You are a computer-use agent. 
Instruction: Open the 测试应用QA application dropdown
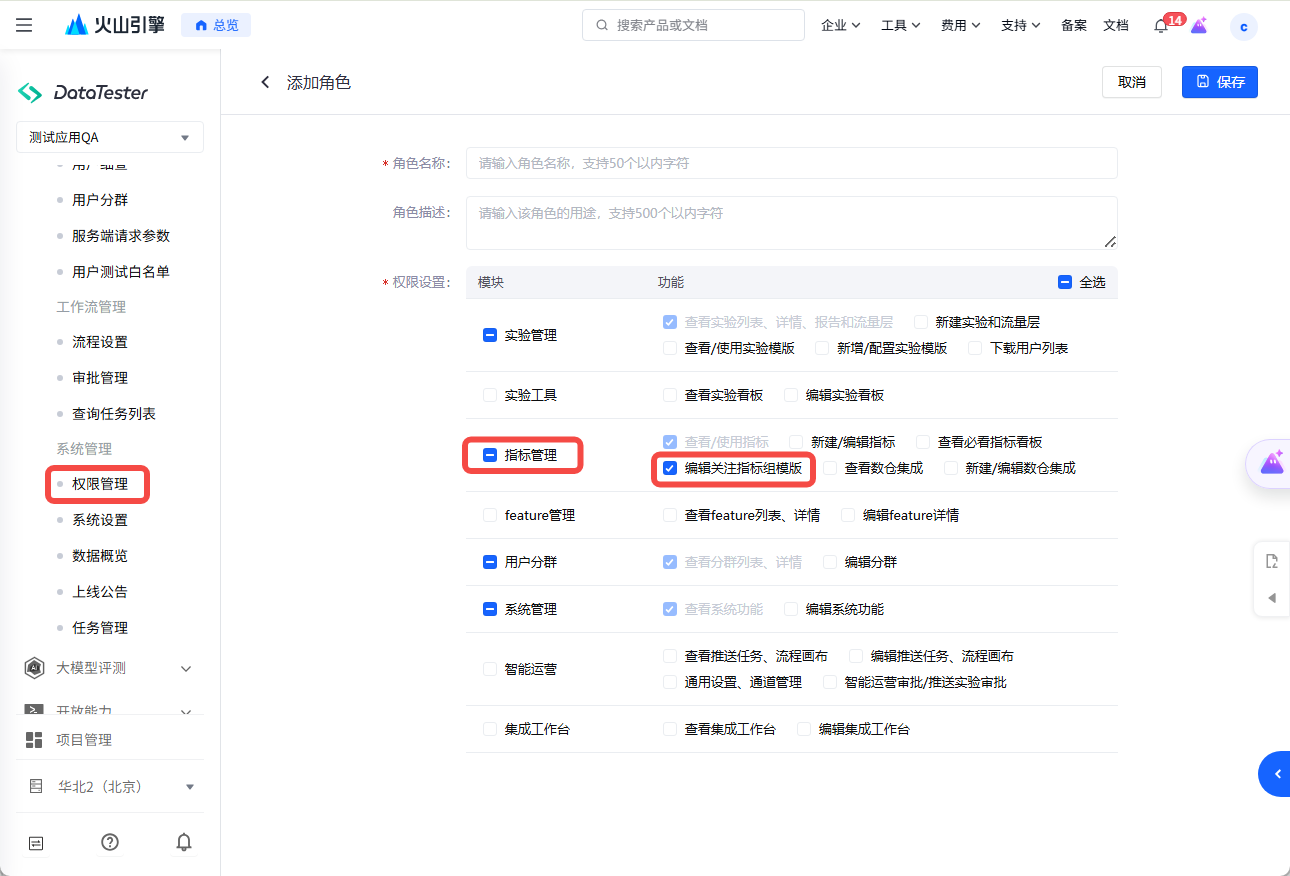(x=110, y=137)
